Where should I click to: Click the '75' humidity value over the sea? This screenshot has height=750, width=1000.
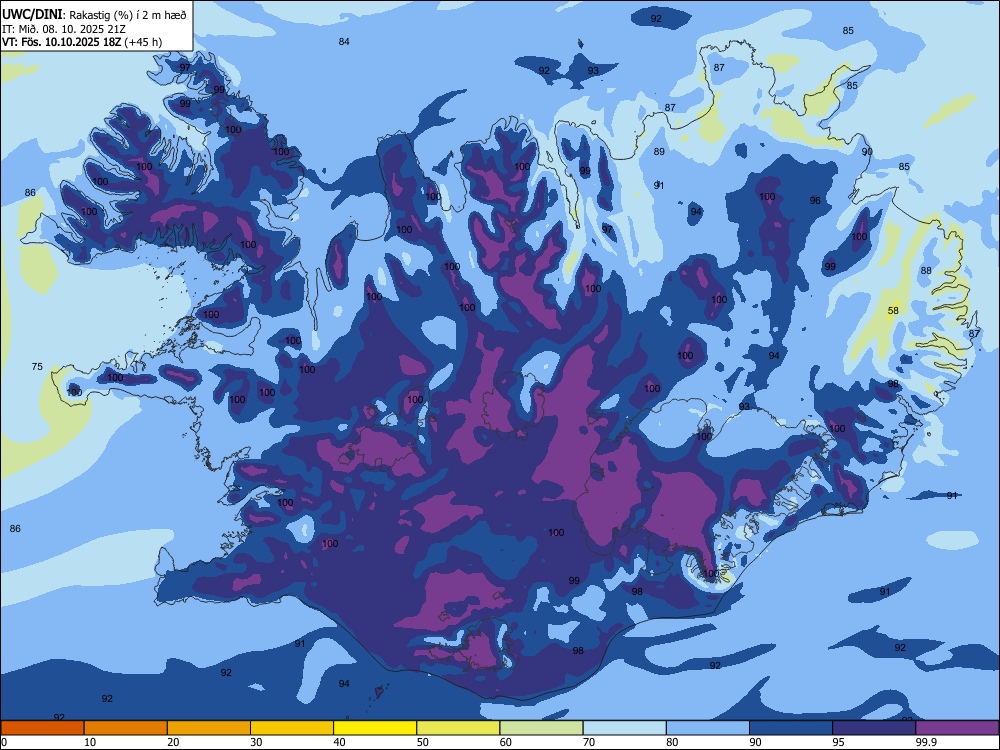(x=37, y=366)
